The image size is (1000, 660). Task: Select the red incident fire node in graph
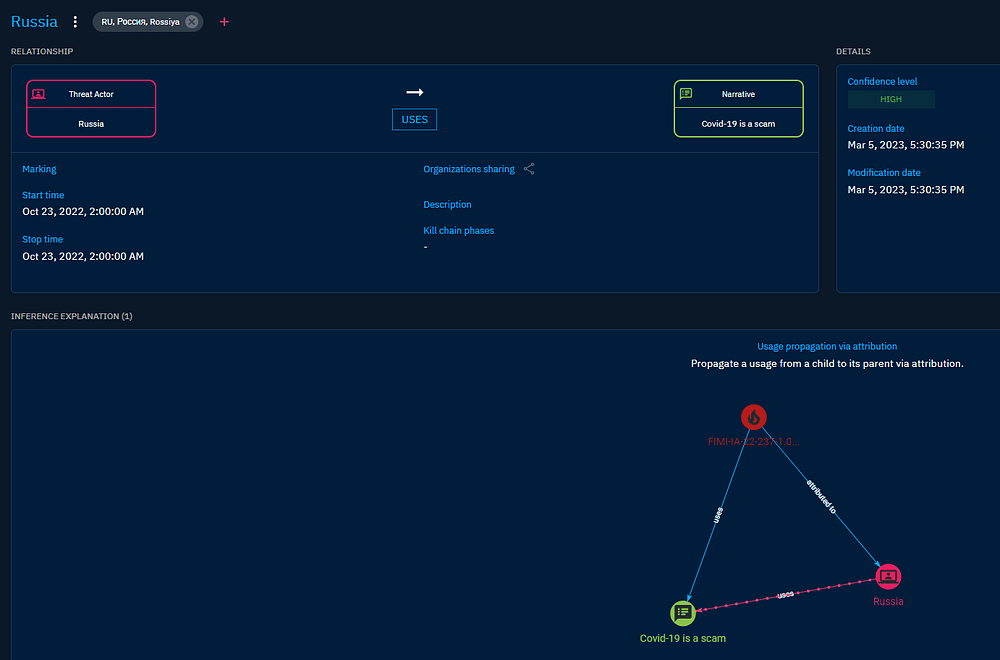tap(754, 418)
